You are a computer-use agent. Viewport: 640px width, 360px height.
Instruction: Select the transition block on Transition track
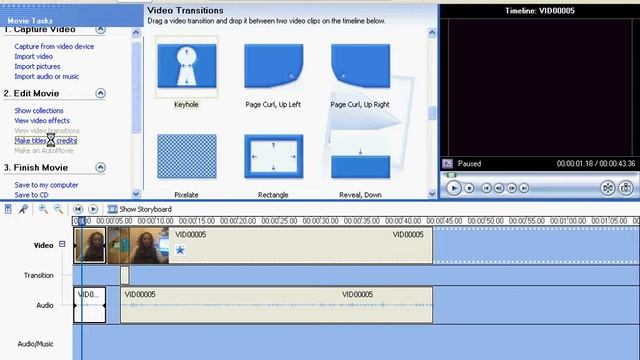pyautogui.click(x=125, y=275)
